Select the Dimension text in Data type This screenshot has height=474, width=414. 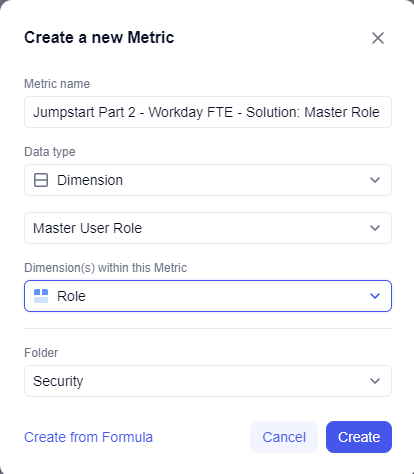(x=90, y=180)
